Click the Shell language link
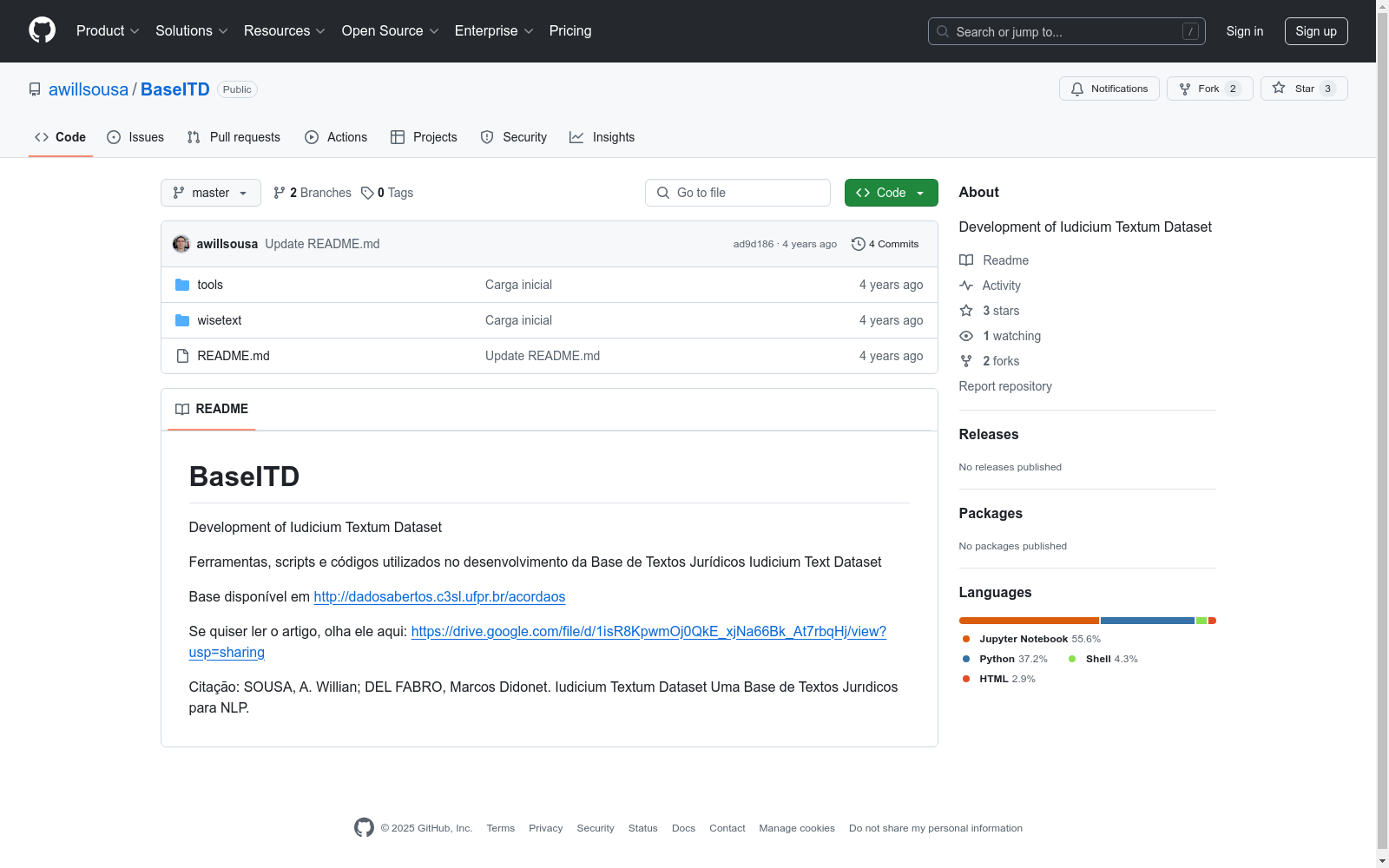 (1103, 659)
